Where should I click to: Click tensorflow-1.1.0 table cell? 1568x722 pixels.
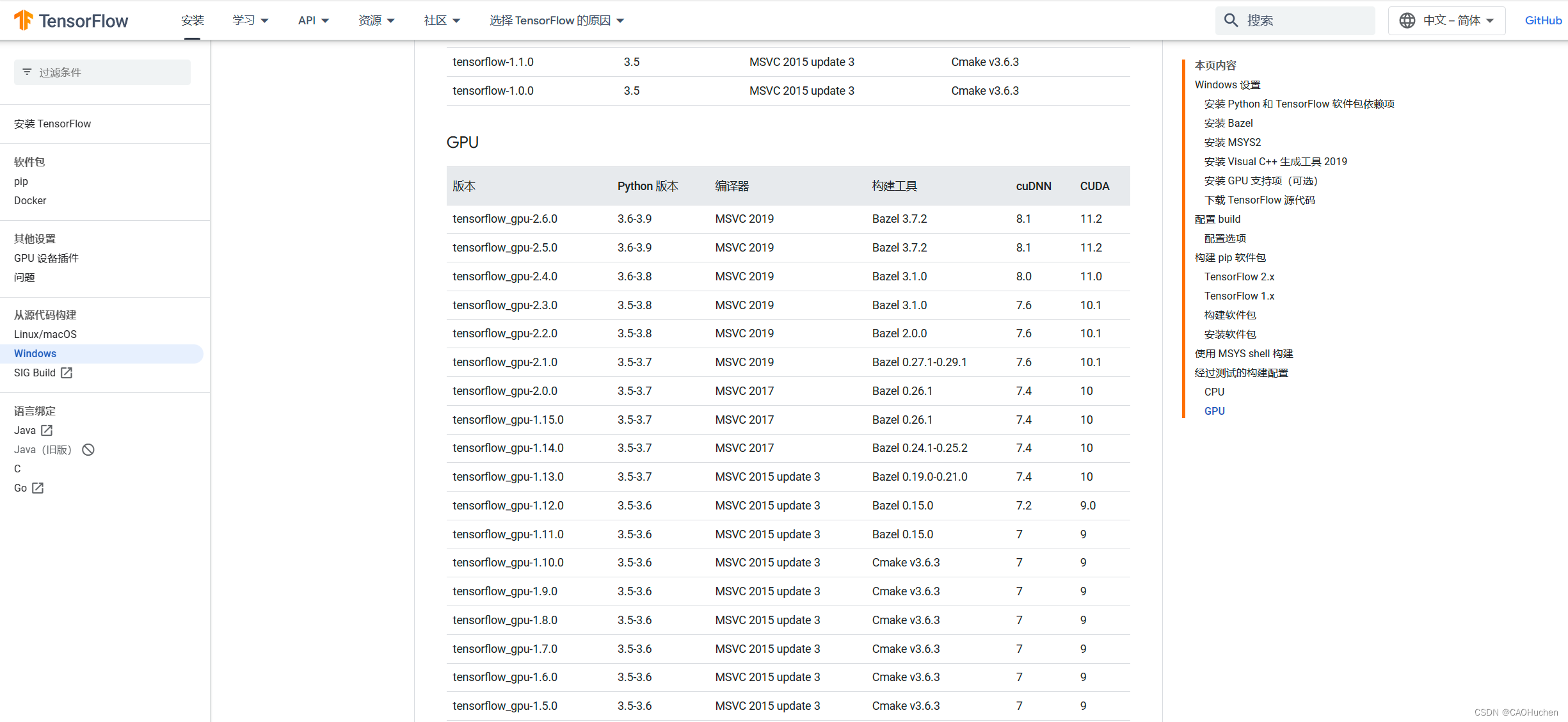493,62
